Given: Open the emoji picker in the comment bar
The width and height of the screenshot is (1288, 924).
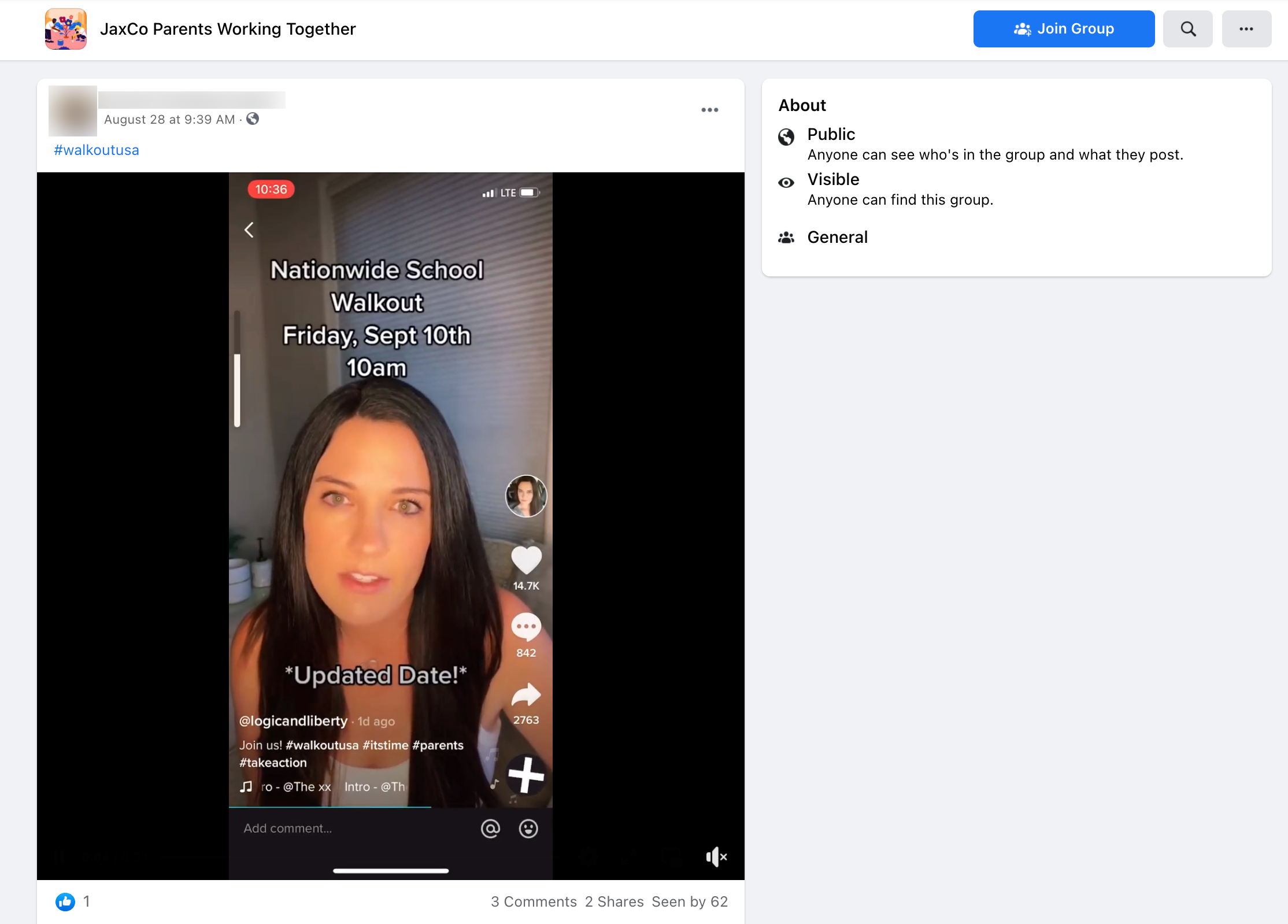Looking at the screenshot, I should coord(528,828).
